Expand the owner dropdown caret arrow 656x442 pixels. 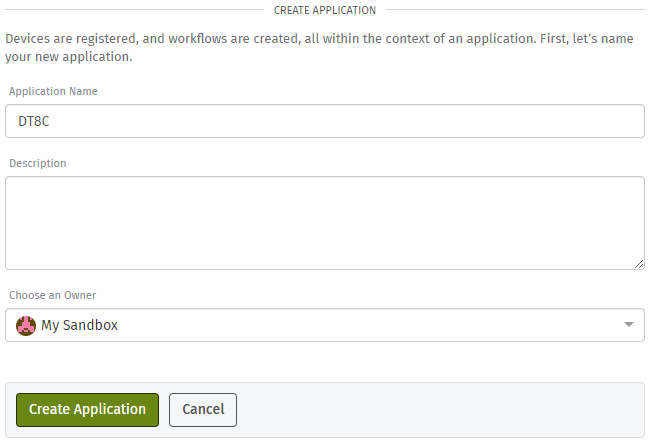pyautogui.click(x=628, y=325)
